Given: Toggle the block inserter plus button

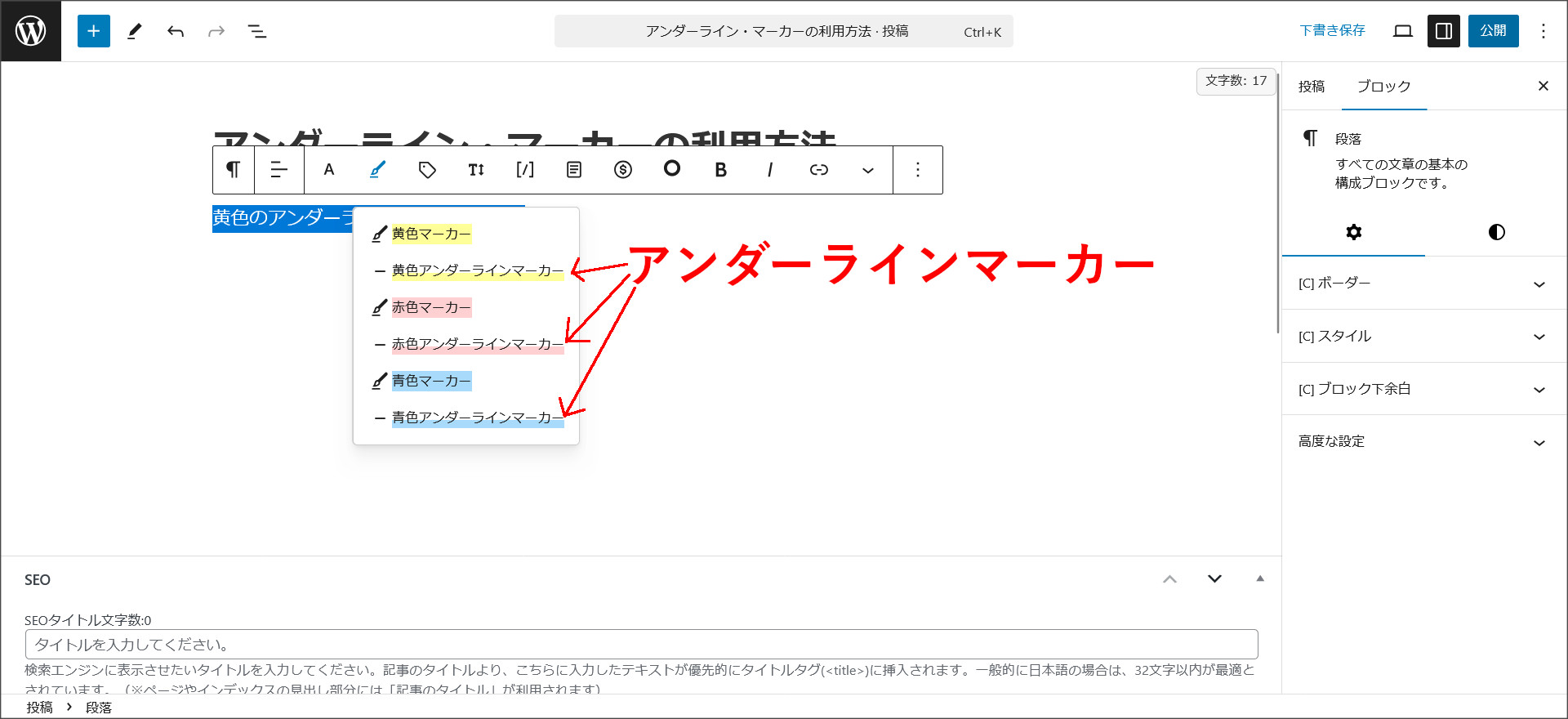Looking at the screenshot, I should tap(94, 31).
